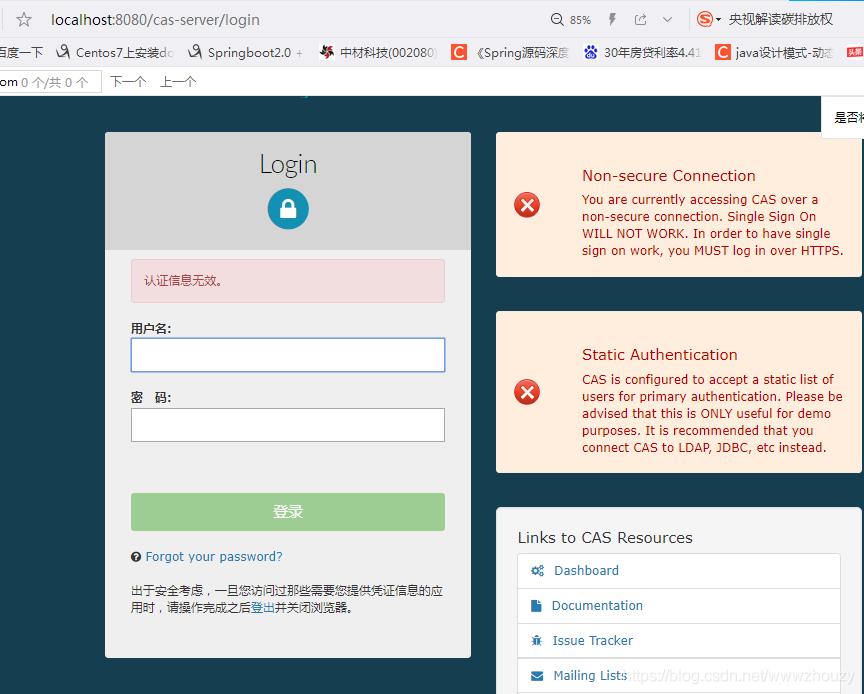This screenshot has height=694, width=864.
Task: Focus the 用户名 username field
Action: (x=288, y=355)
